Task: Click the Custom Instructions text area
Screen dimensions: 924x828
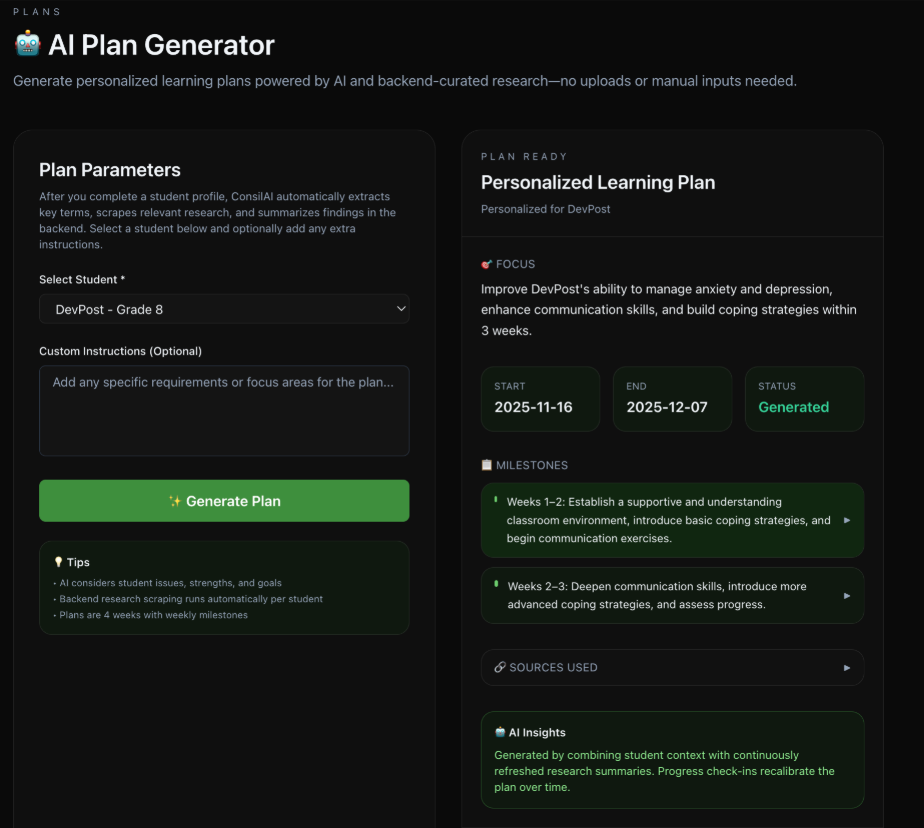Action: (x=224, y=410)
